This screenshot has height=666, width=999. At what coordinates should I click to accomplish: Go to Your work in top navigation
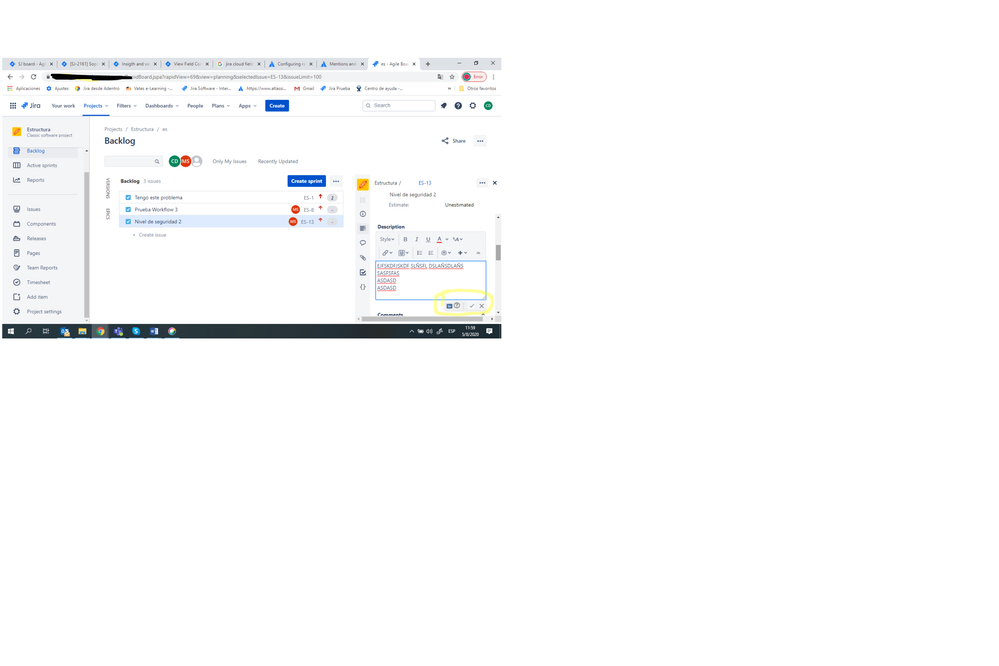coord(63,106)
